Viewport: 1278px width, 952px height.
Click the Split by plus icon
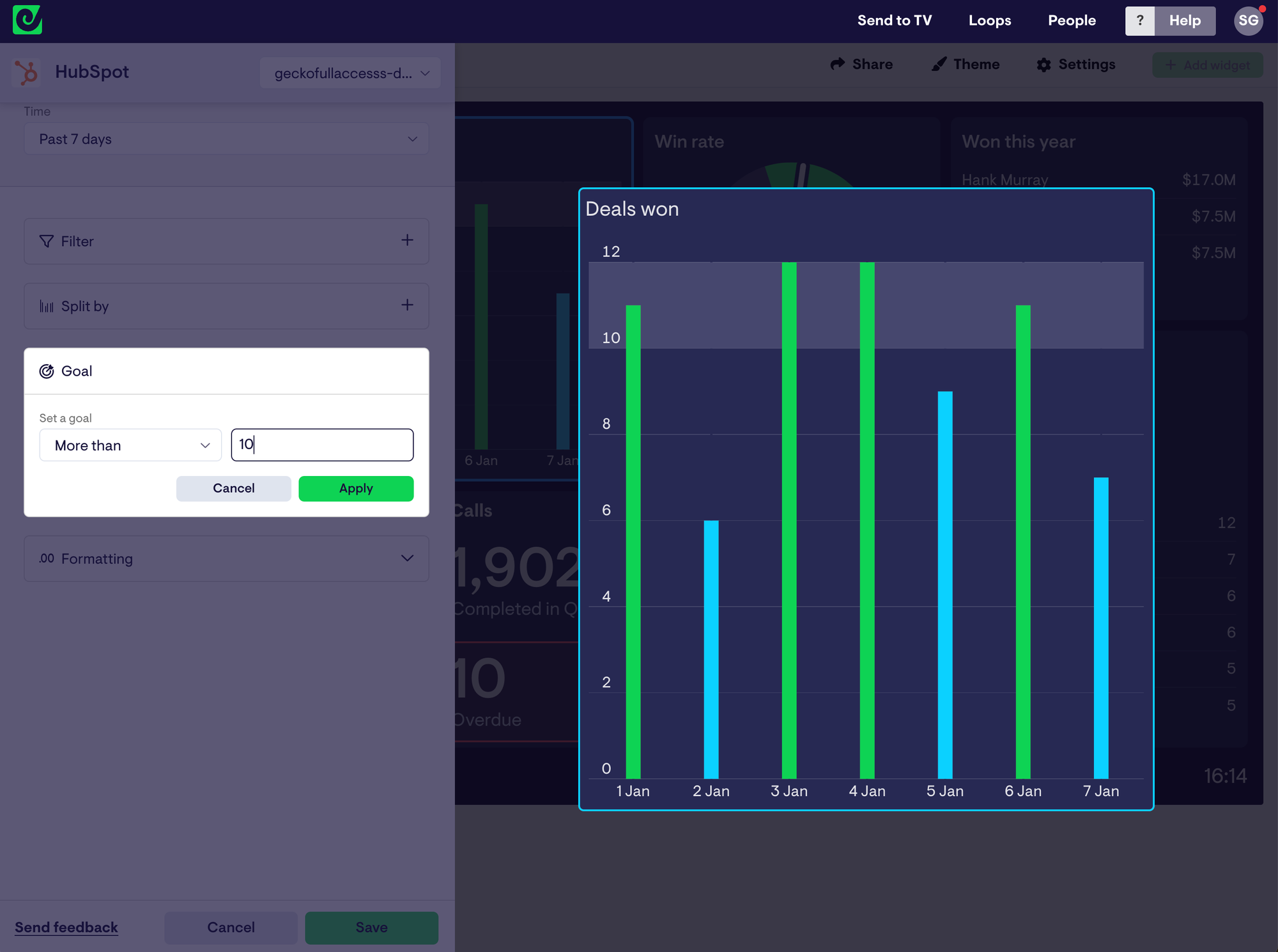[407, 305]
